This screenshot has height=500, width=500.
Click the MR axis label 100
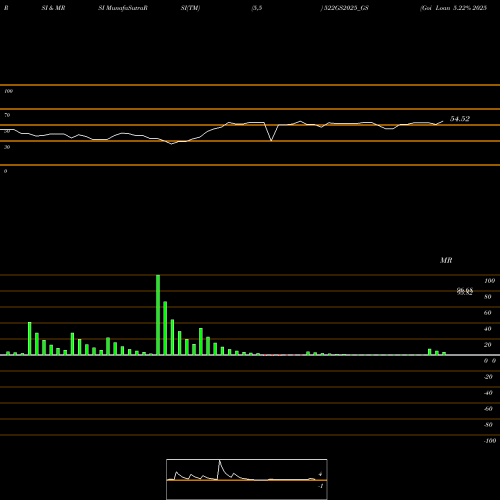[489, 281]
